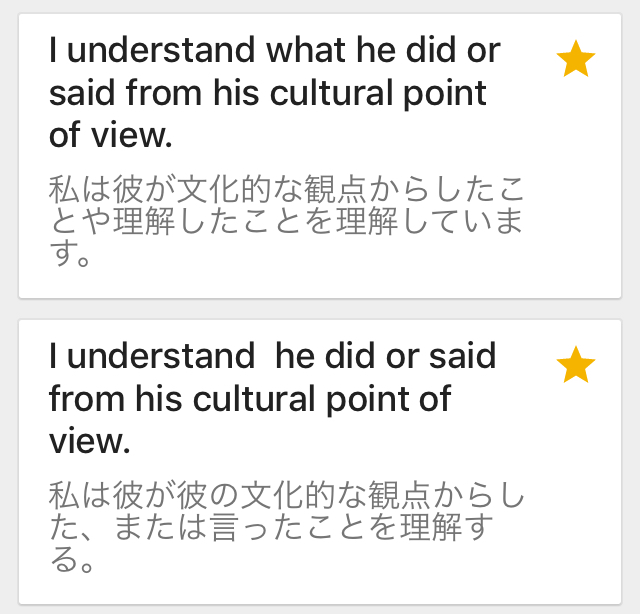Viewport: 640px width, 614px height.
Task: Tap the 'す。' line in the first card
Action: (71, 256)
